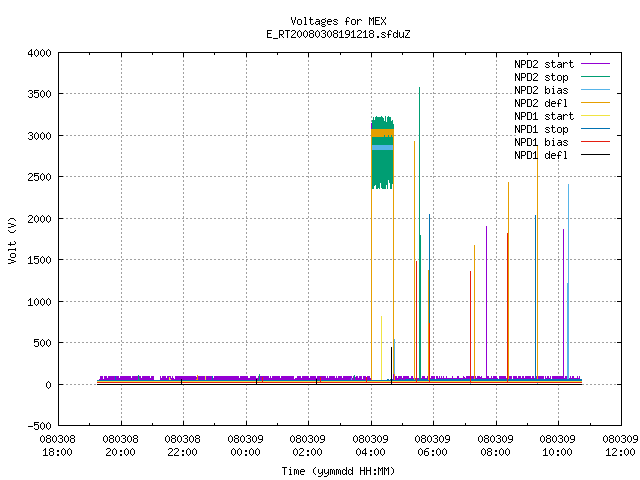
Task: Click the -500 y-axis tick label
Action: click(x=39, y=426)
